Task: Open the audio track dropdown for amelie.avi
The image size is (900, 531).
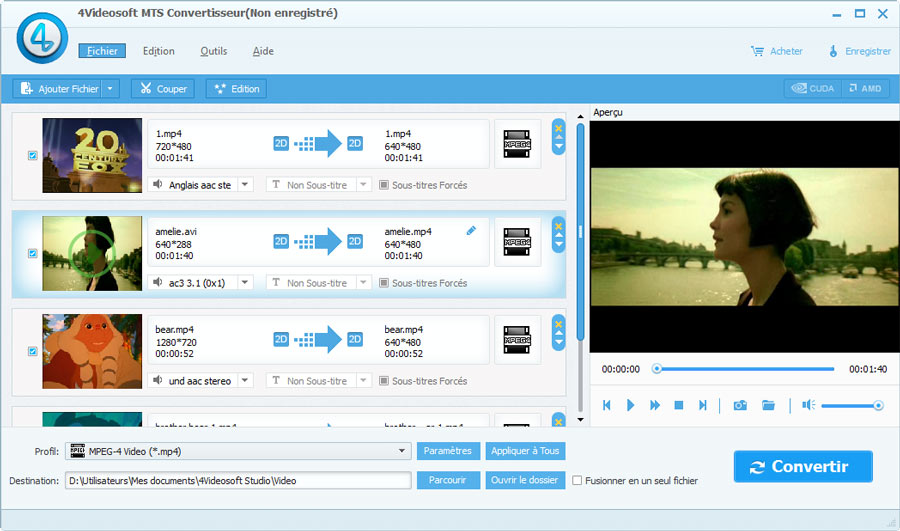Action: pos(245,283)
